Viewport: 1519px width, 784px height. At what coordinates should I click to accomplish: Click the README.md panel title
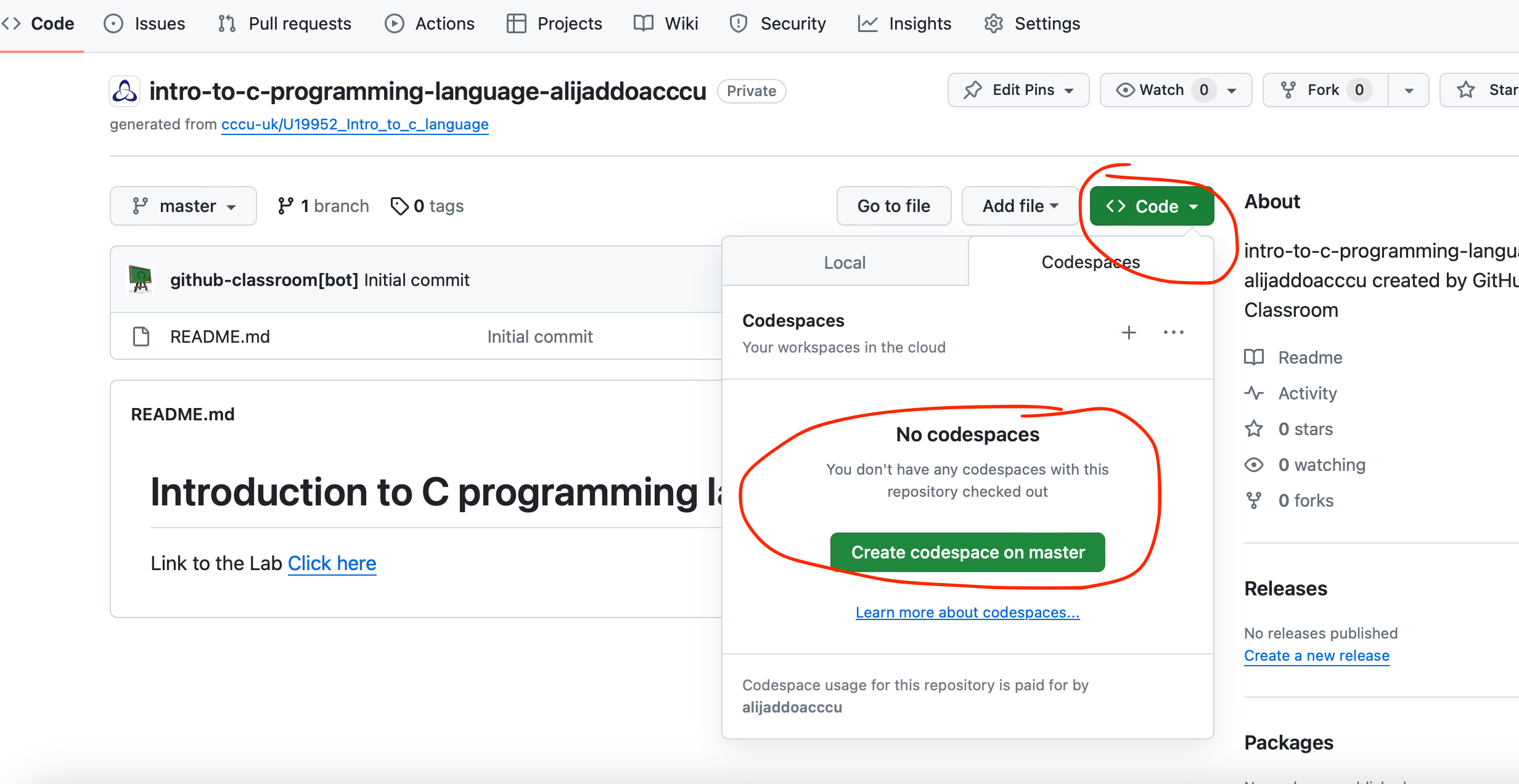click(182, 414)
